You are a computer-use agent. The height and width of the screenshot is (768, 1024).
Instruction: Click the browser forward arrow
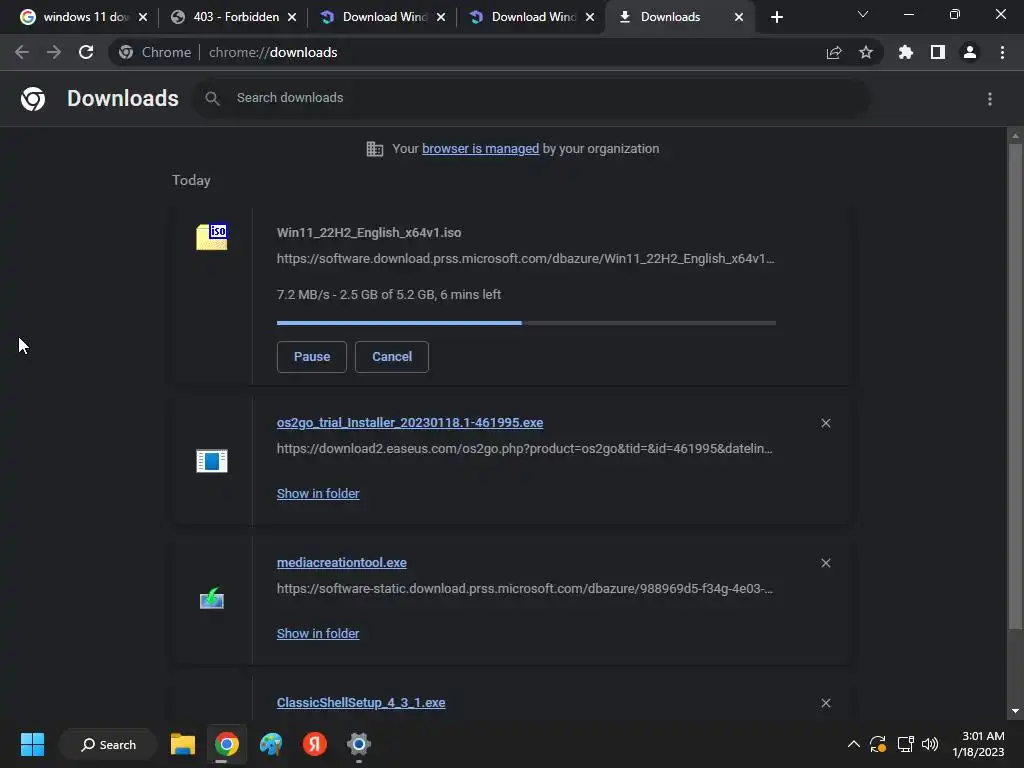coord(54,52)
